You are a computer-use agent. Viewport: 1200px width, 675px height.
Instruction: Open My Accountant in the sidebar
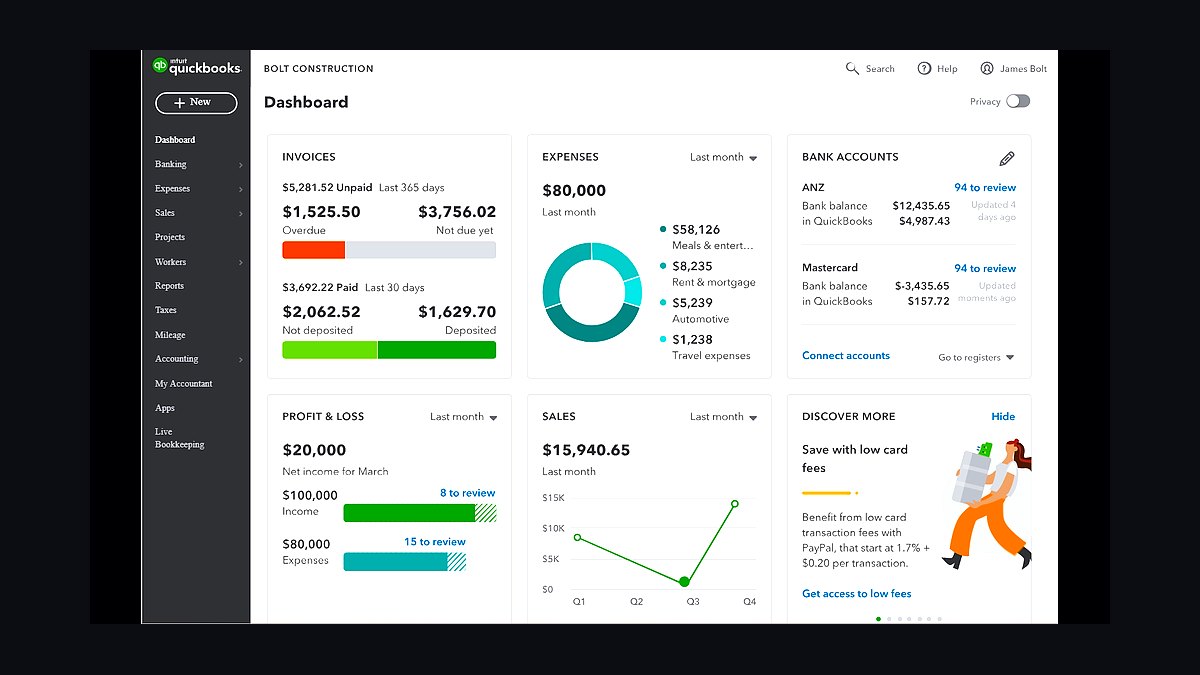pyautogui.click(x=184, y=384)
